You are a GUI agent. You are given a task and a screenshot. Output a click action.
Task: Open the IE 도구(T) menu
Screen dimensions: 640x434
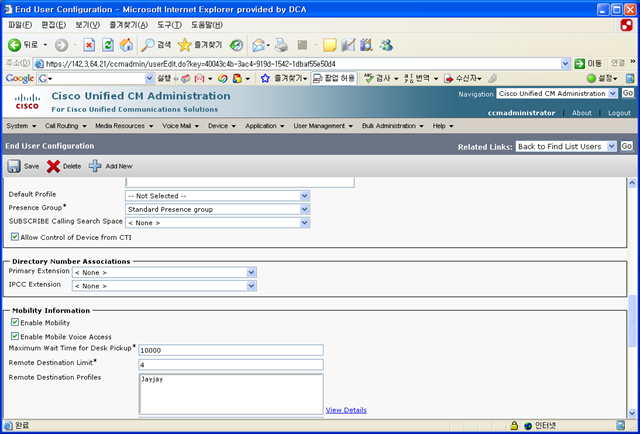pyautogui.click(x=169, y=25)
